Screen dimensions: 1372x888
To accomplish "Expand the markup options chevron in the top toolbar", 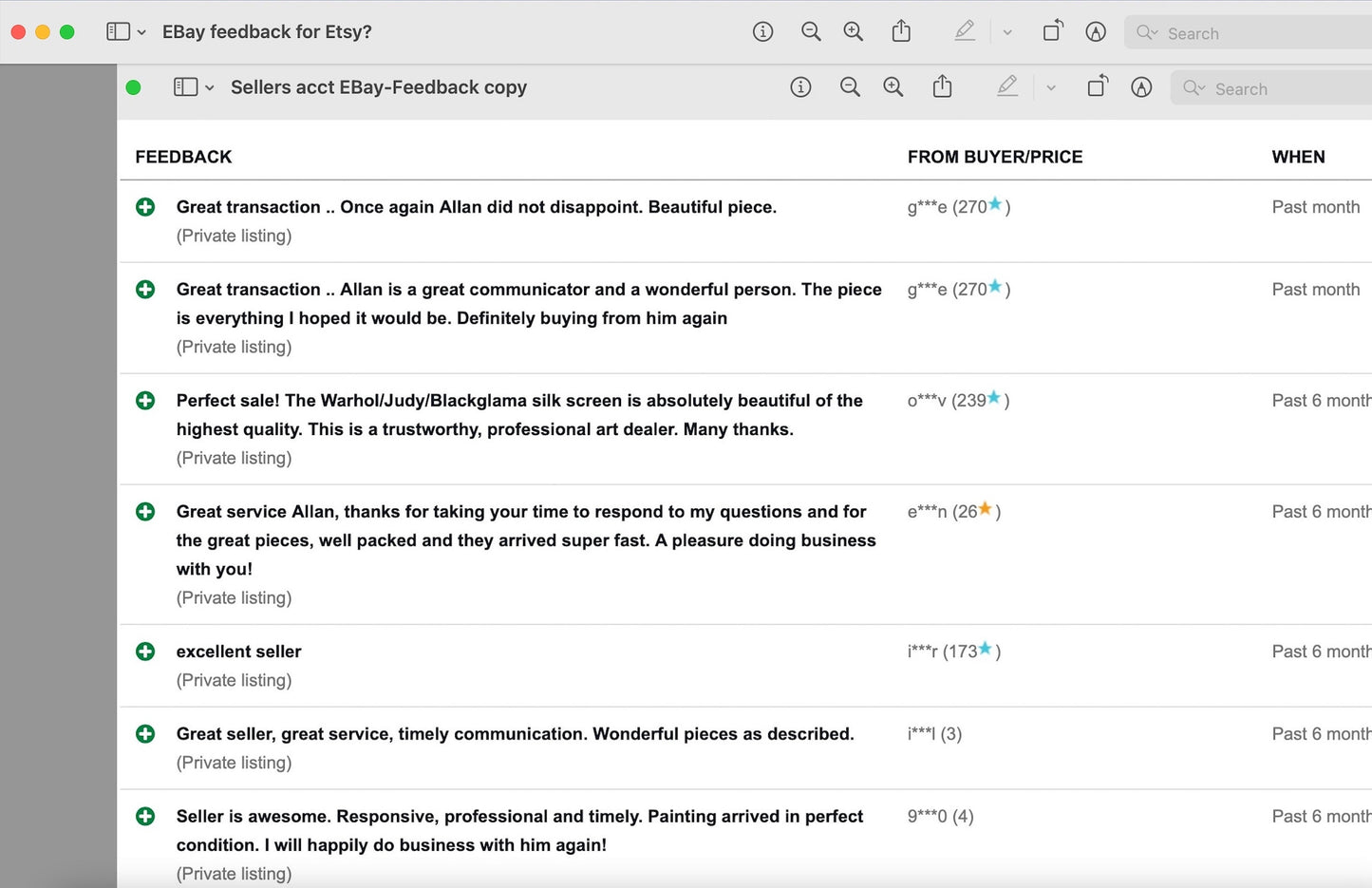I will pos(1007,32).
